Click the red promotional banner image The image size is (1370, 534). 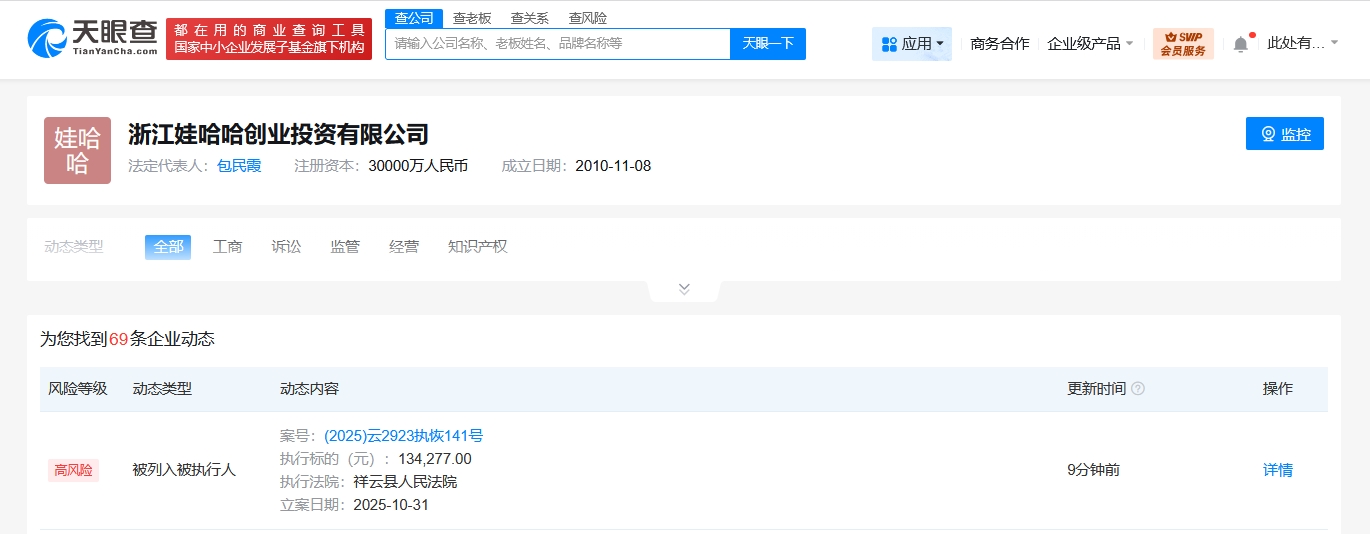tap(269, 39)
